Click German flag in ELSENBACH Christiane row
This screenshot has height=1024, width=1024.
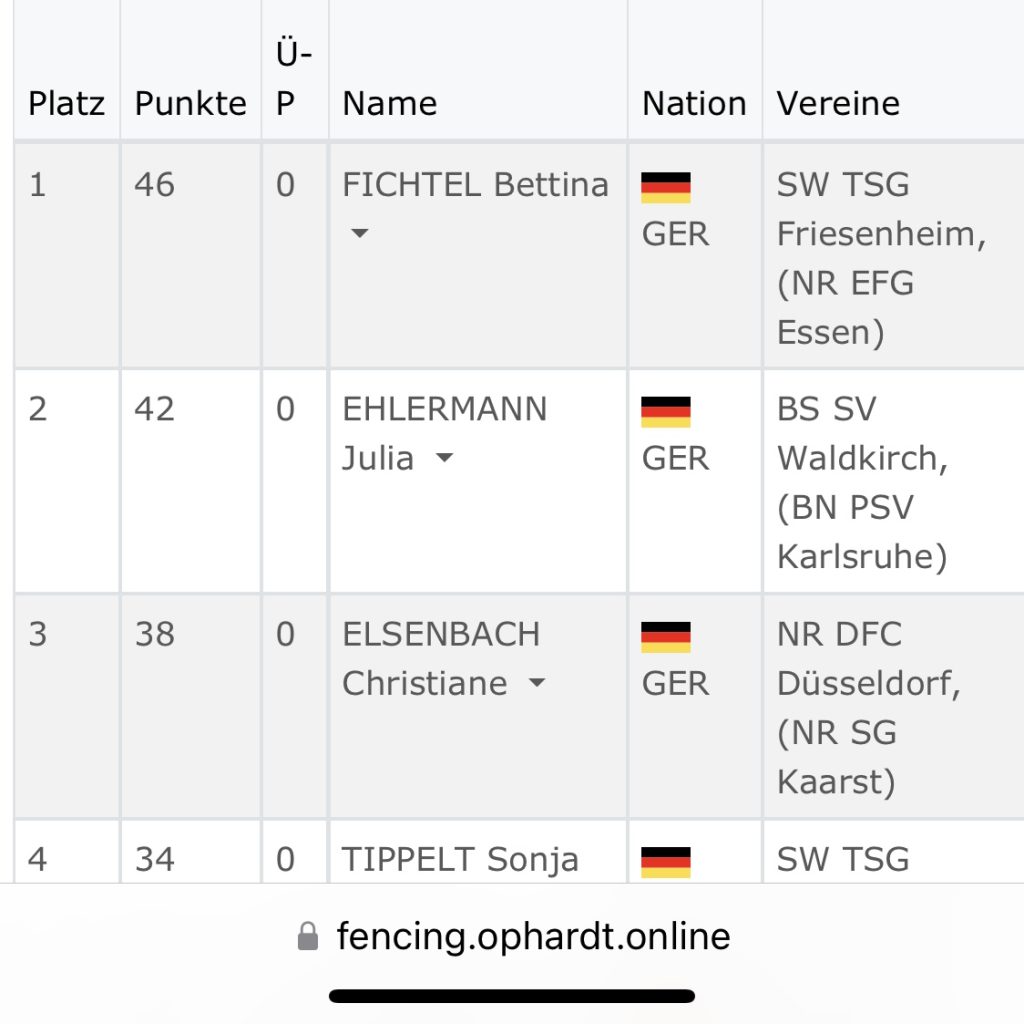click(x=665, y=637)
